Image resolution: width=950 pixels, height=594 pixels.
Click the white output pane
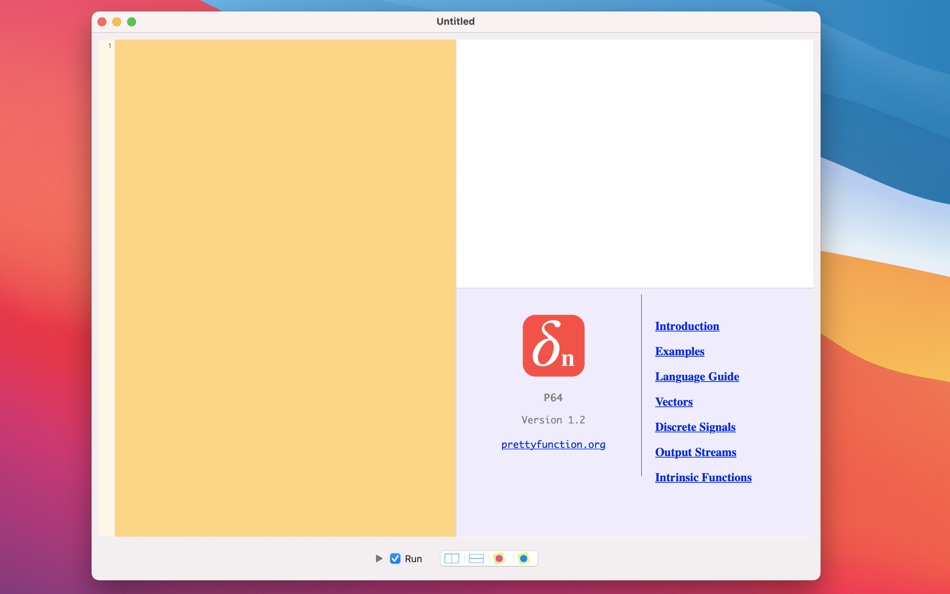coord(634,164)
